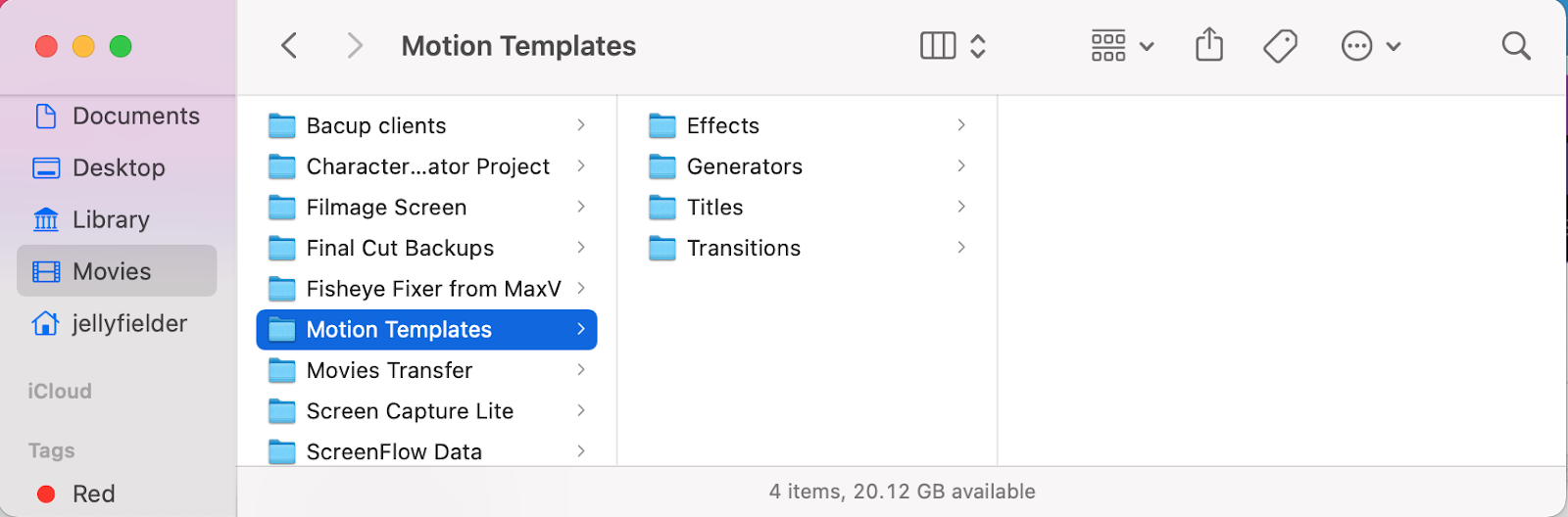This screenshot has width=1568, height=517.
Task: Select the Final Cut Backups folder
Action: click(x=400, y=249)
